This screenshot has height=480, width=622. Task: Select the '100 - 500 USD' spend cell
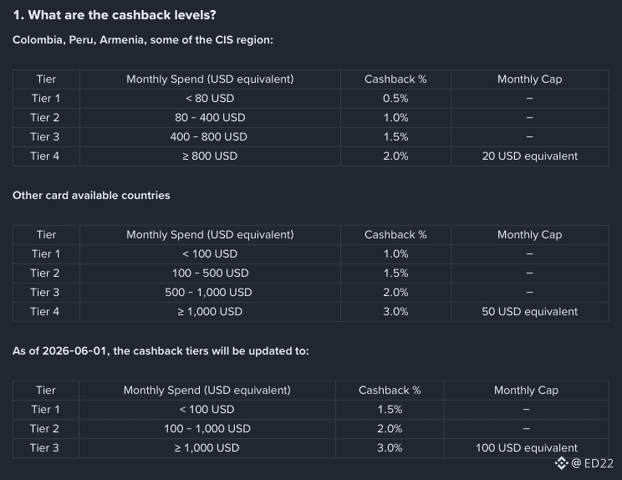pos(210,273)
